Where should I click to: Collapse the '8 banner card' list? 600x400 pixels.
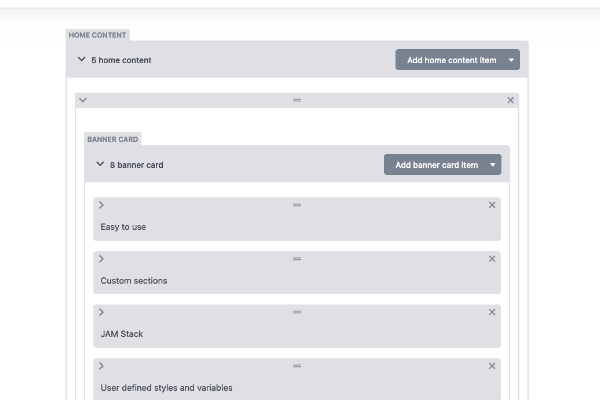pos(100,165)
